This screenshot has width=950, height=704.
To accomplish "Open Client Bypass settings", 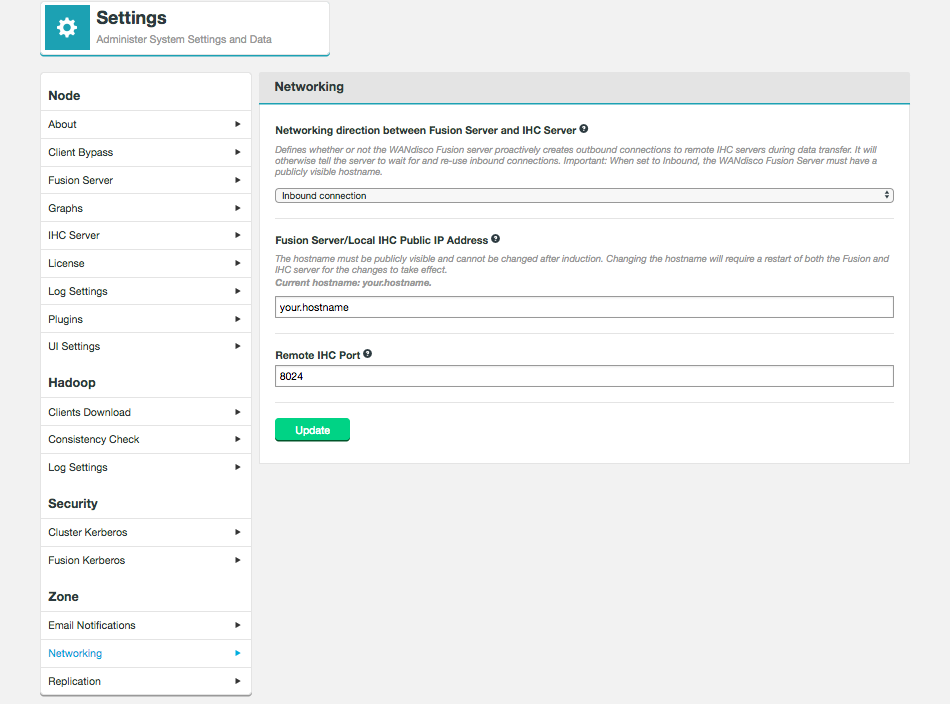I will point(145,152).
